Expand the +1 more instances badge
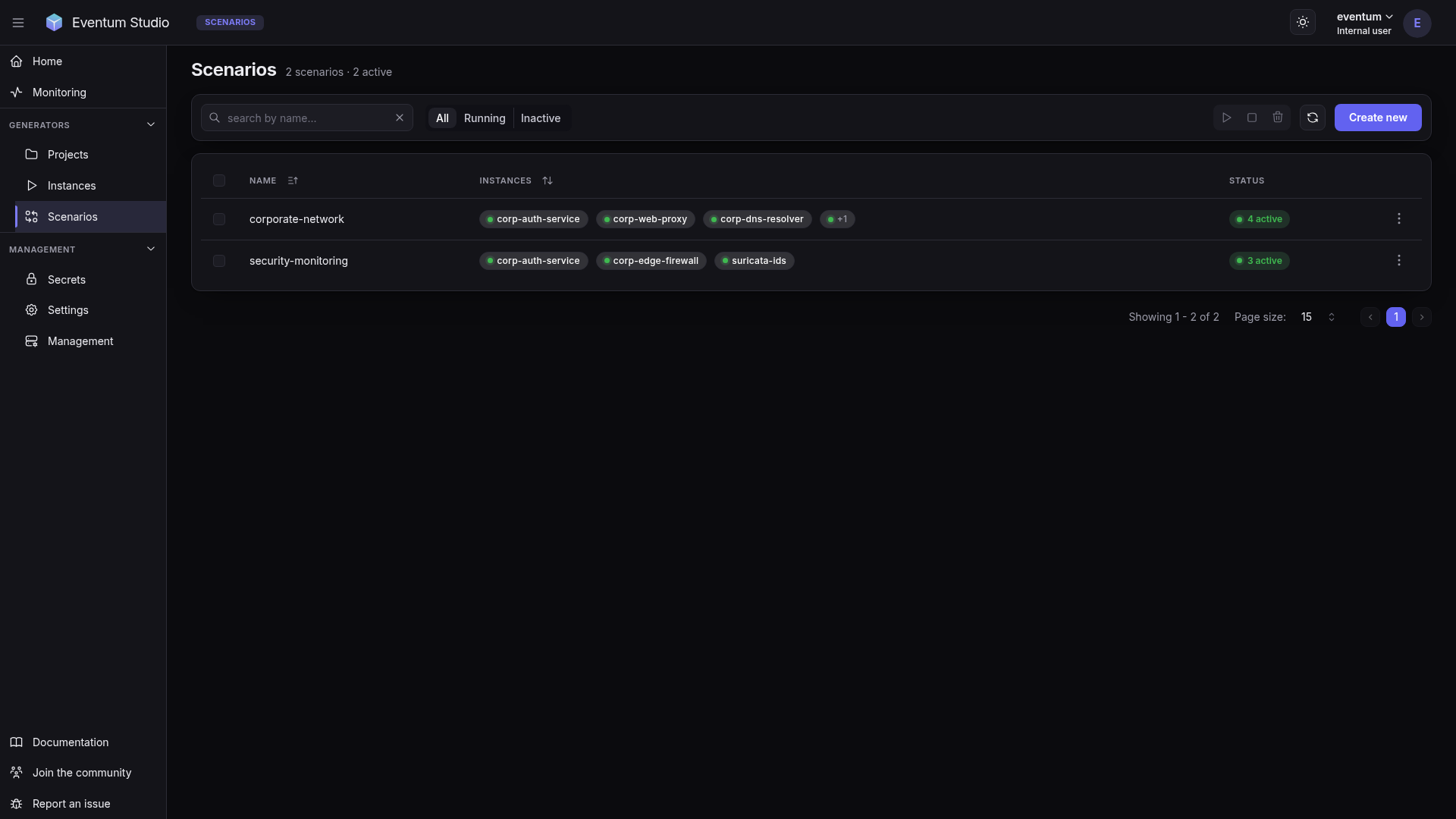Screen dimensions: 1456x819 837,219
